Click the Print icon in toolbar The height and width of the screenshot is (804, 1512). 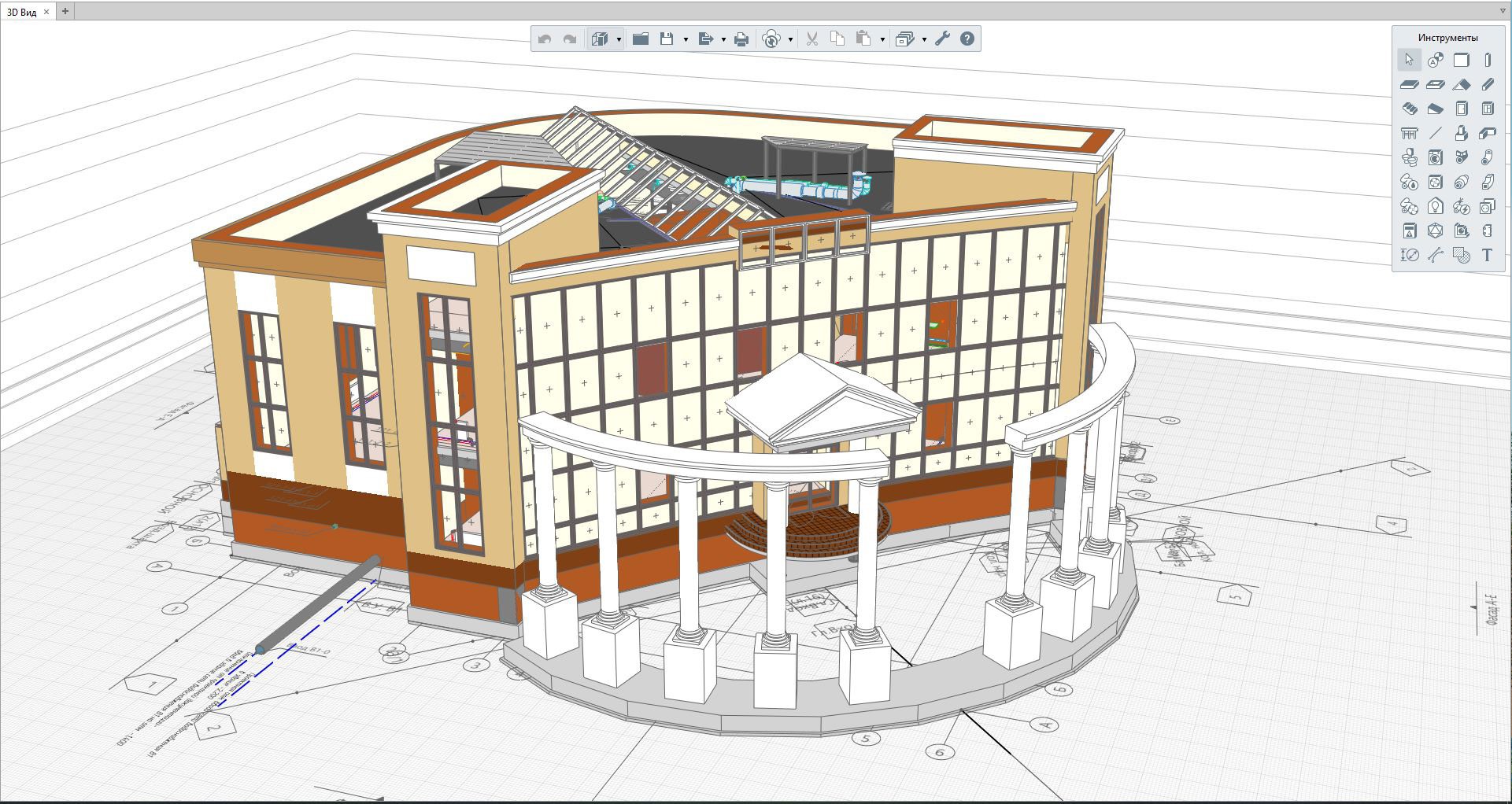click(741, 39)
